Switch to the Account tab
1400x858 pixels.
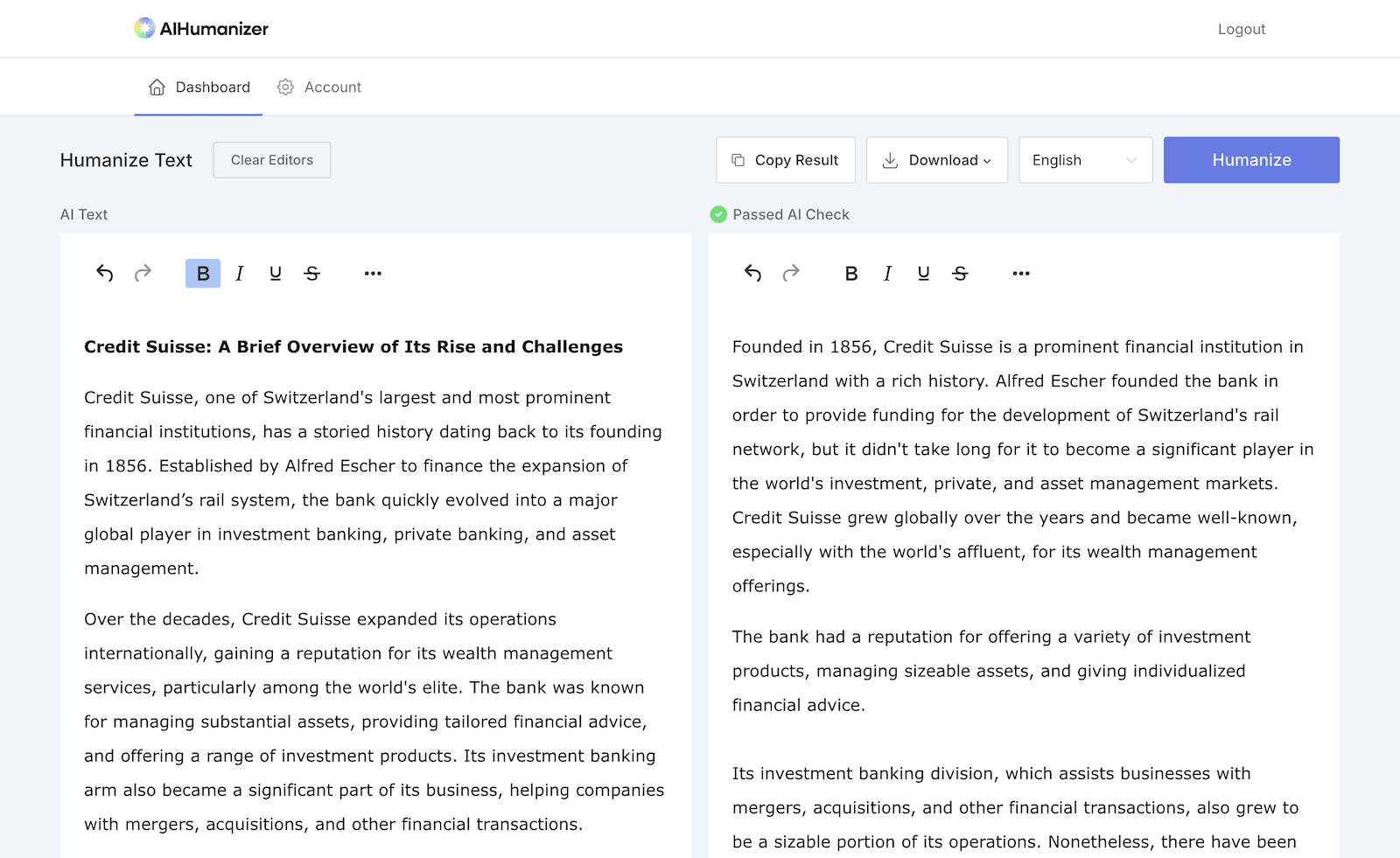pos(318,87)
